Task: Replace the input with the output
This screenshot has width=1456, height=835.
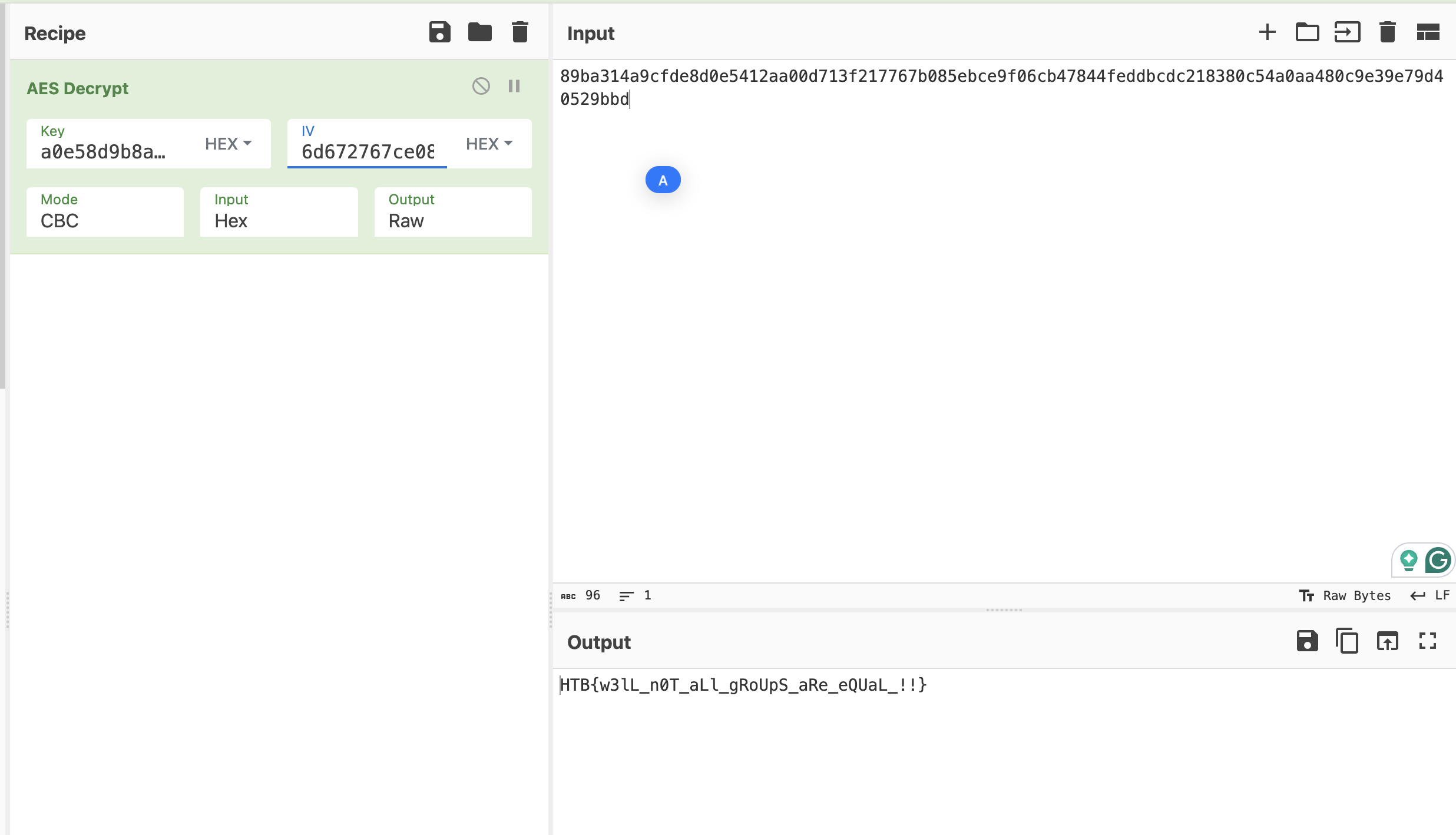Action: click(1388, 641)
